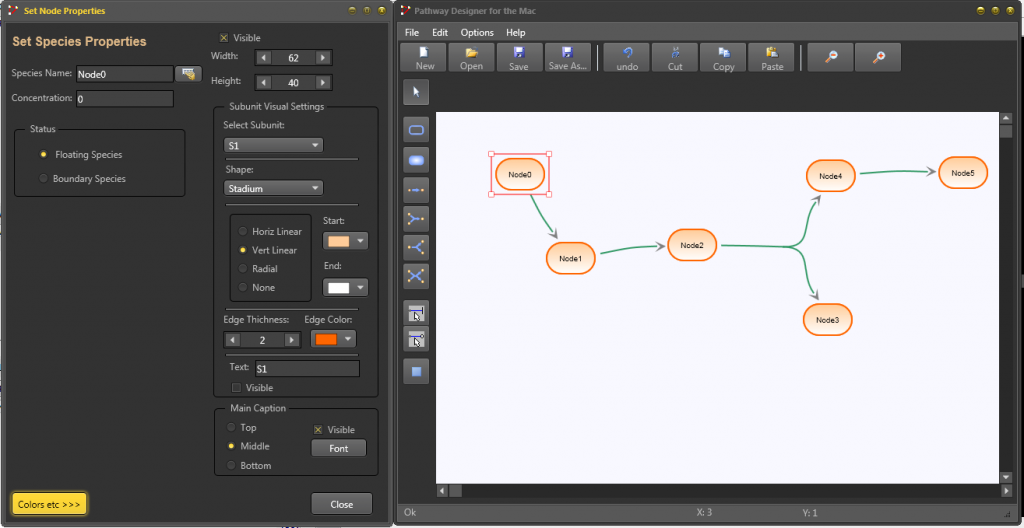Open the Select Subunit dropdown

click(273, 145)
